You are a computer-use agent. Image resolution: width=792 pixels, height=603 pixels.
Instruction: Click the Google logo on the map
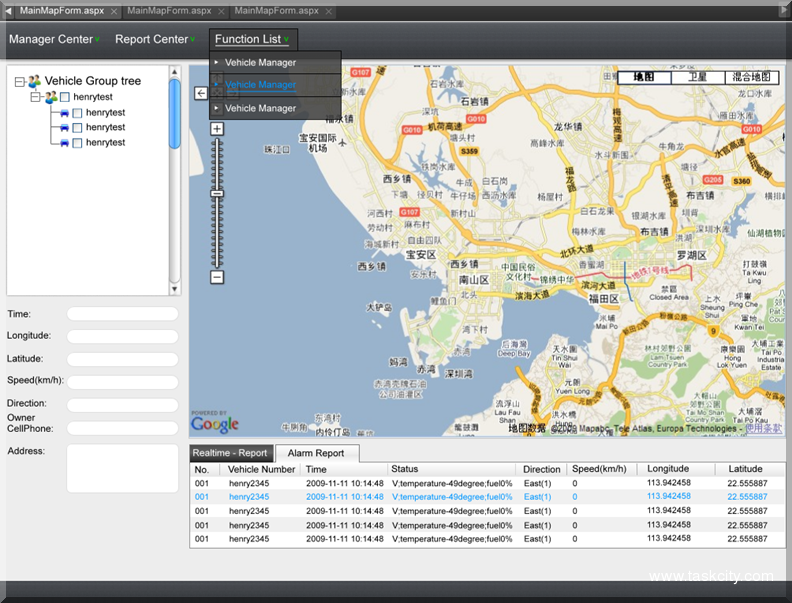click(x=215, y=424)
